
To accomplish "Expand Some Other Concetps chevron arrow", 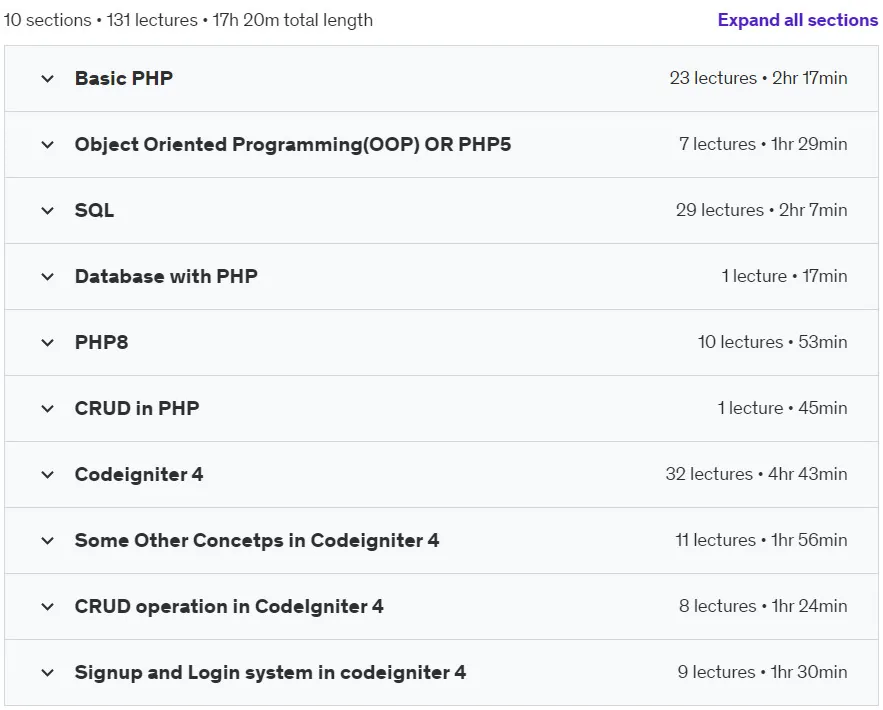I will pyautogui.click(x=48, y=541).
